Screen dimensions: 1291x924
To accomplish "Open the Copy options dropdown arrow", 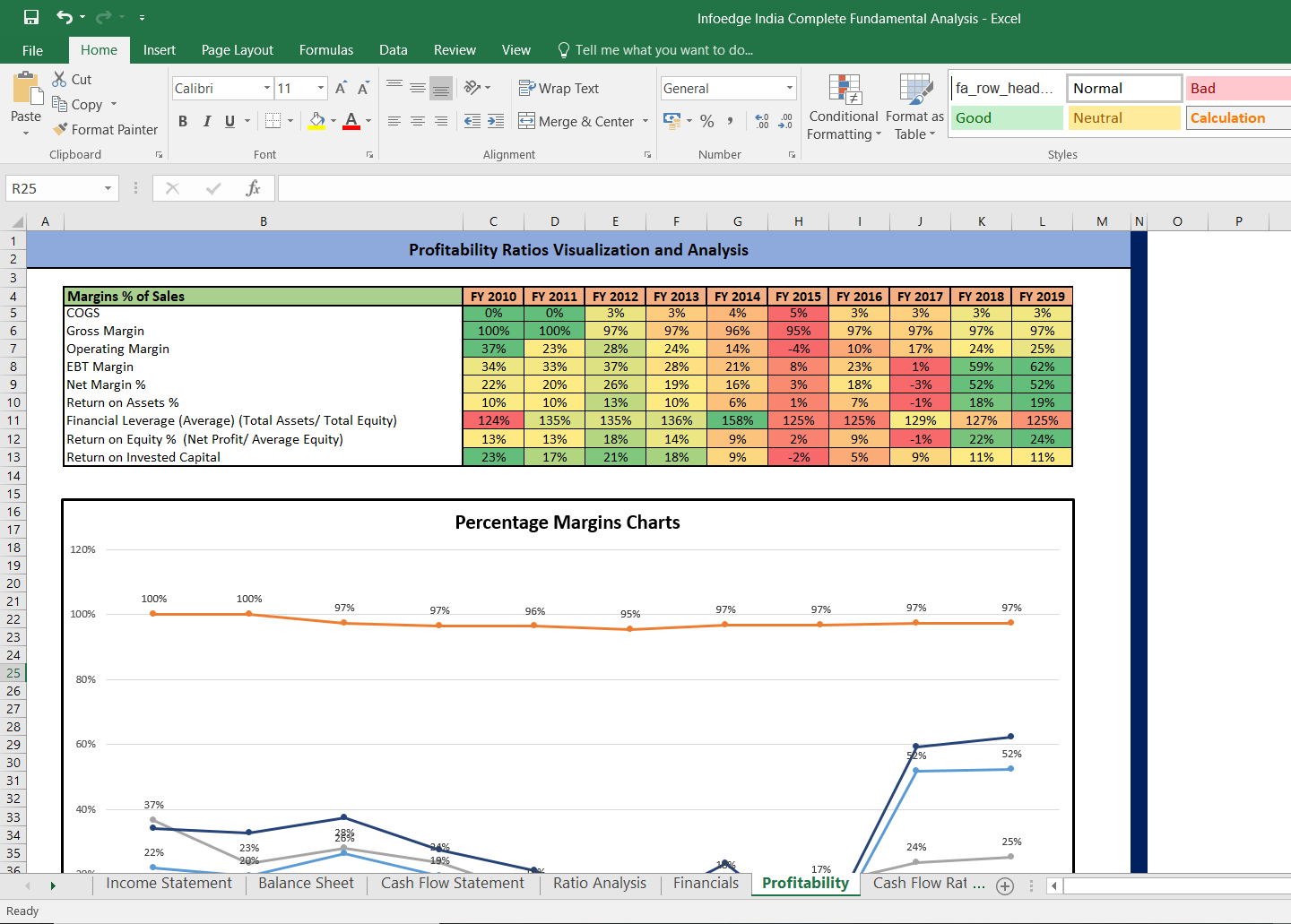I will [x=114, y=104].
